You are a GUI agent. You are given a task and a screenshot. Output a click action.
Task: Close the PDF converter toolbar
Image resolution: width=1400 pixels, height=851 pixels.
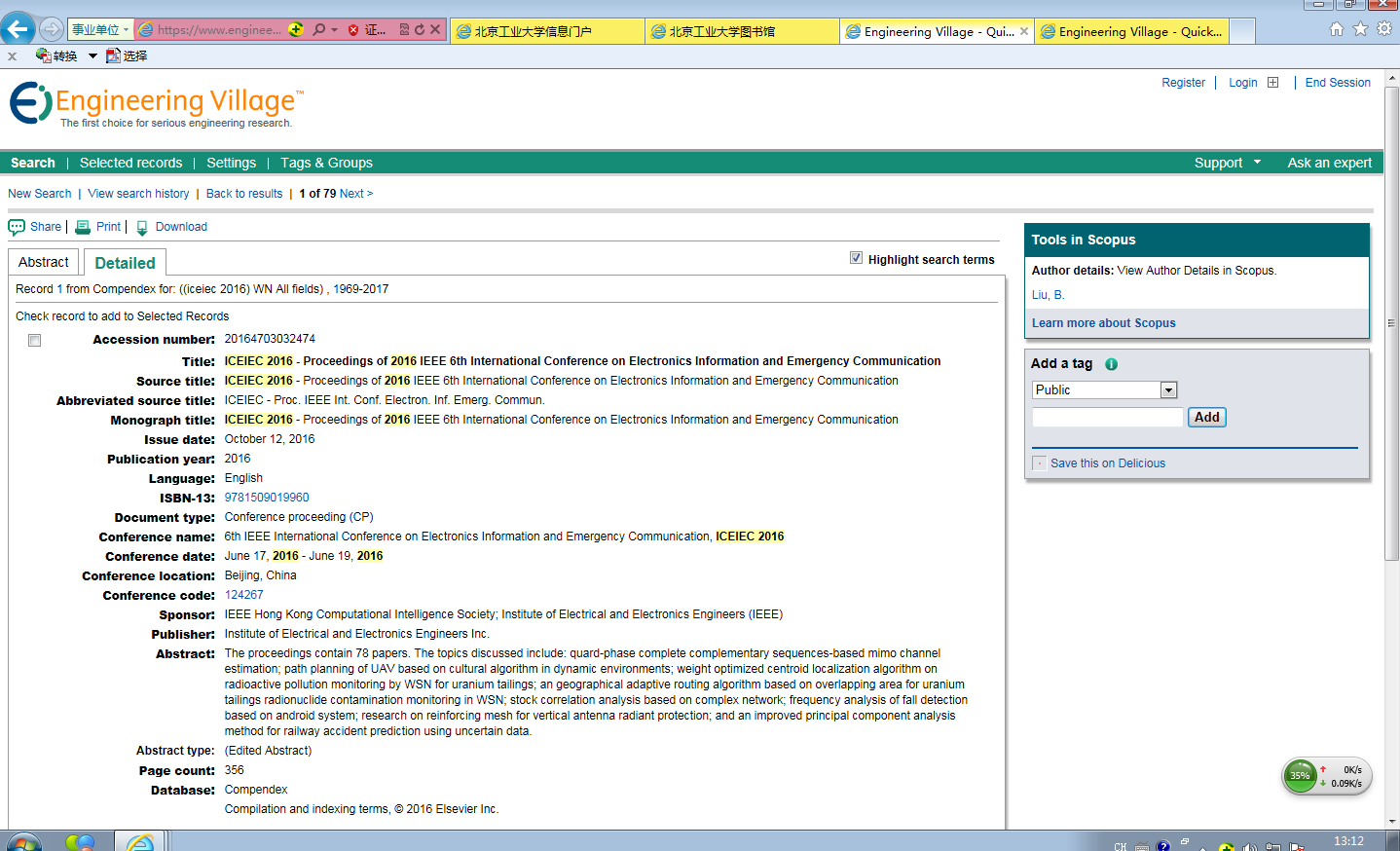(x=12, y=56)
